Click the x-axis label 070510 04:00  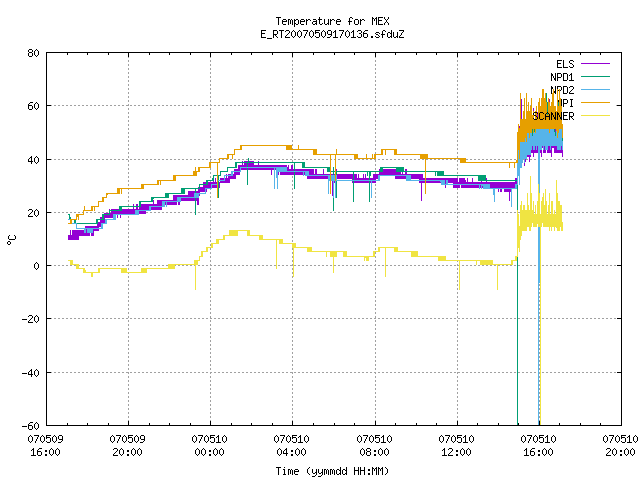pyautogui.click(x=292, y=446)
